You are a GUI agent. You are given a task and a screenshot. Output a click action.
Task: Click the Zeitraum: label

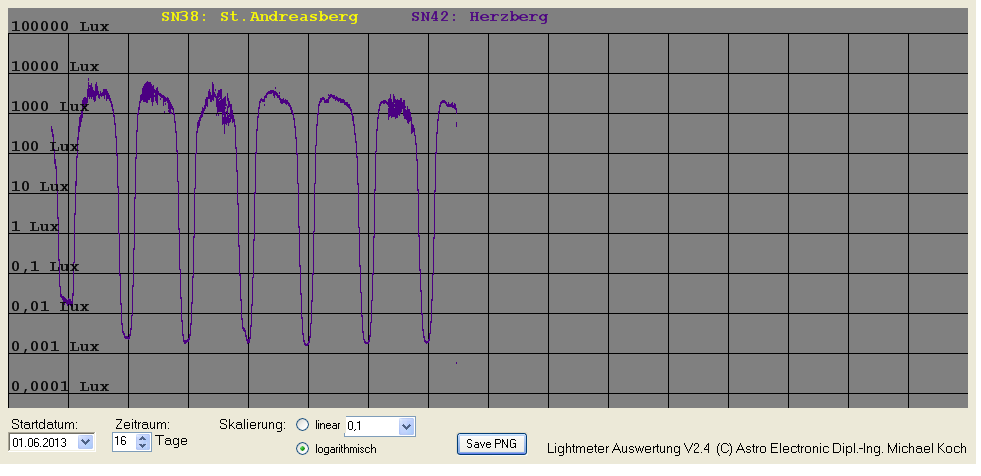point(143,424)
